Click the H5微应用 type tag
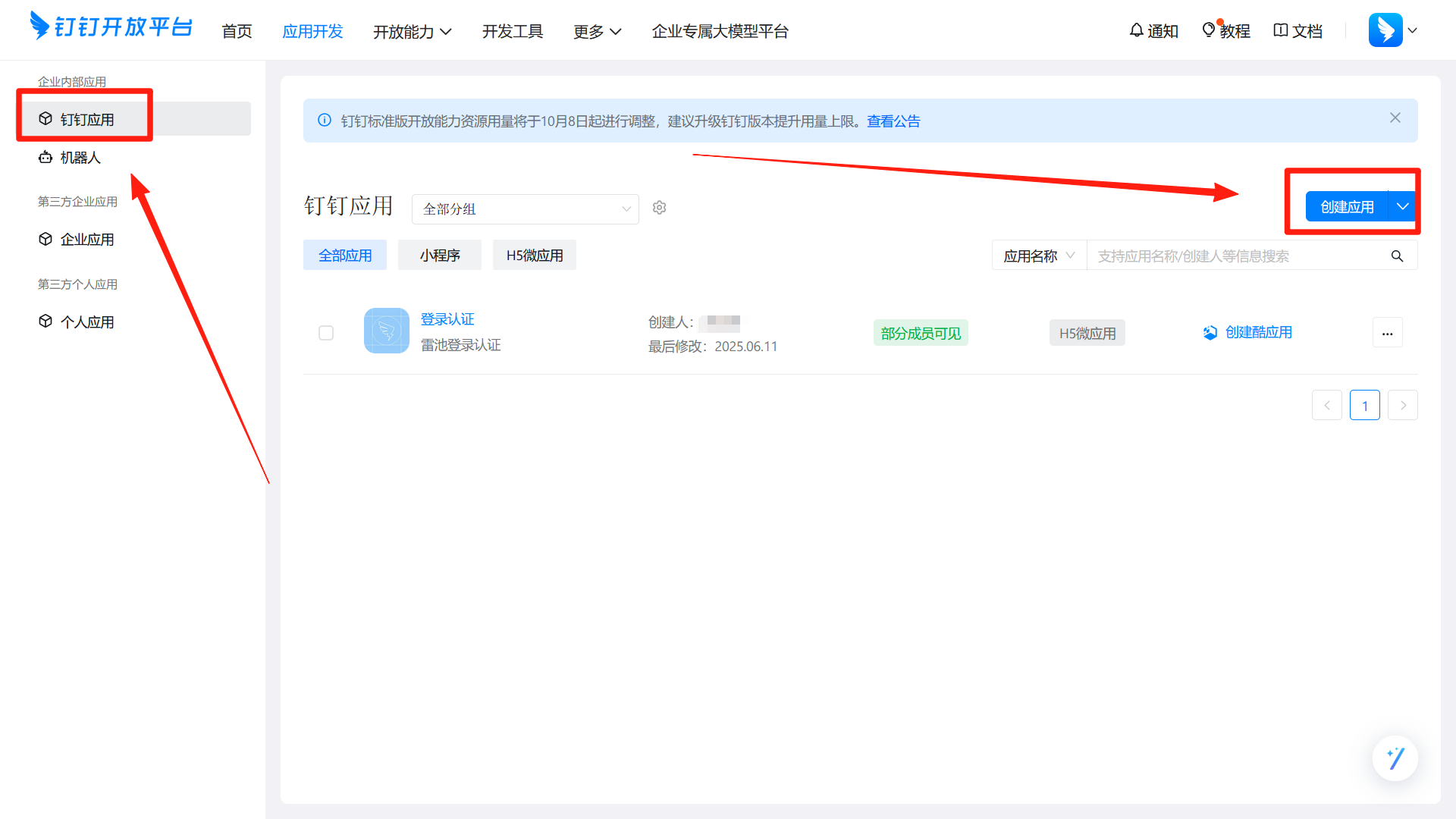 coord(1087,333)
